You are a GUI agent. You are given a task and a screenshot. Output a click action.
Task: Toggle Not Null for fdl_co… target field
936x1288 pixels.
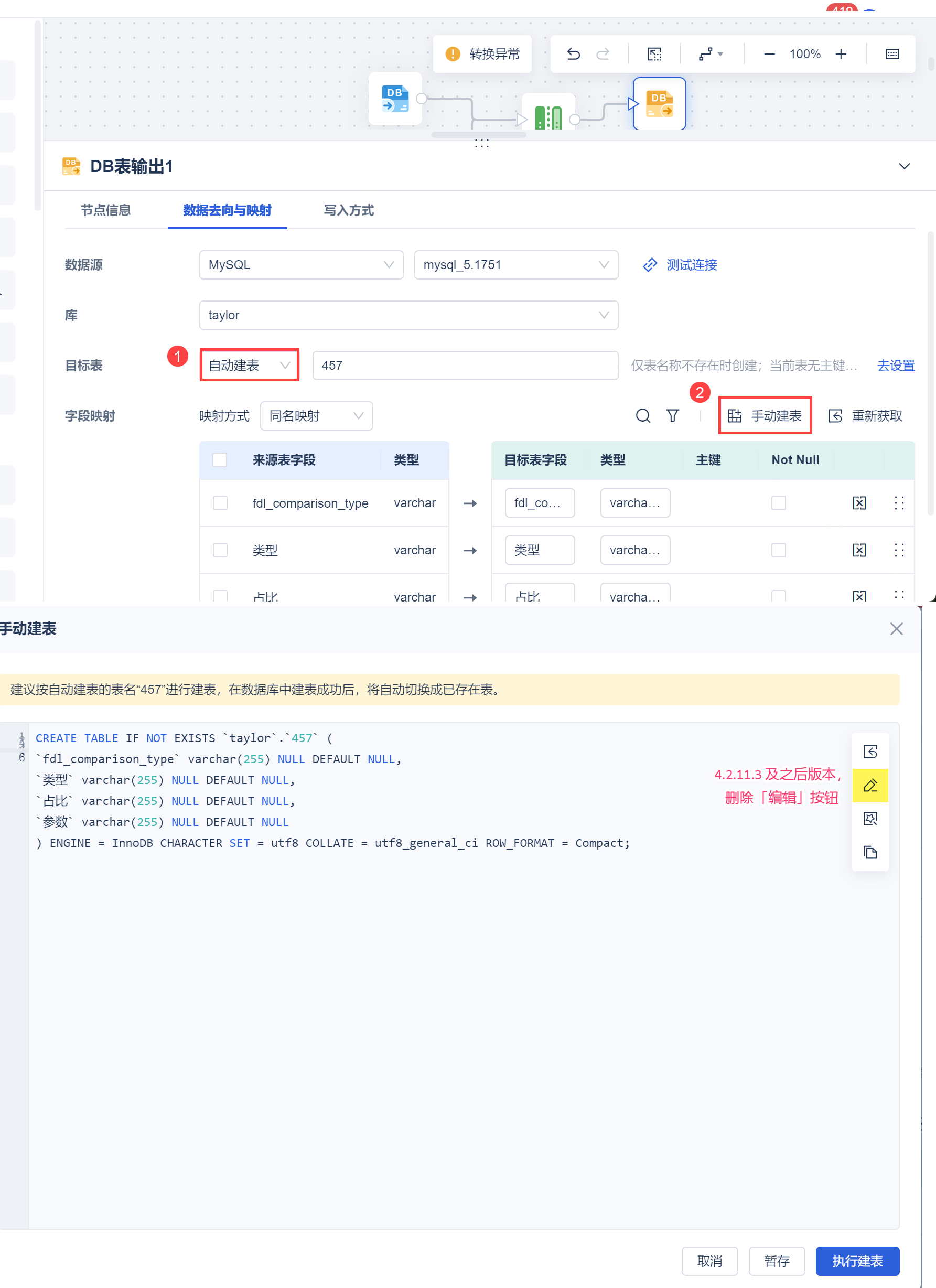(778, 502)
